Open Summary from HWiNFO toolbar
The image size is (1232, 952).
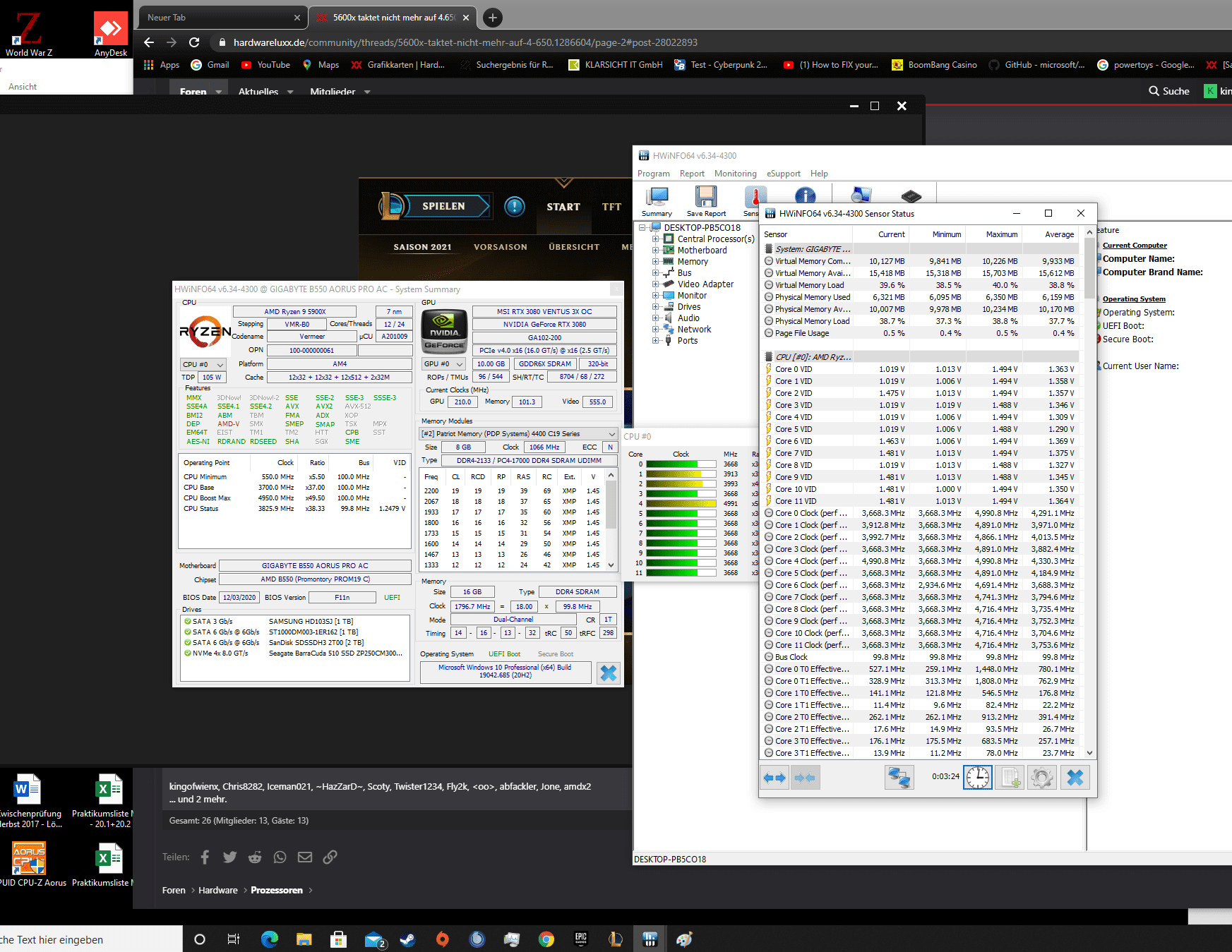(657, 201)
